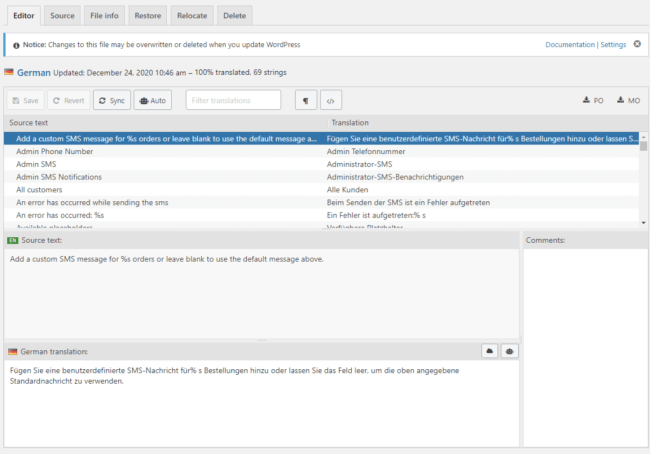650x454 pixels.
Task: Sync translations with the Sync button
Action: (x=112, y=100)
